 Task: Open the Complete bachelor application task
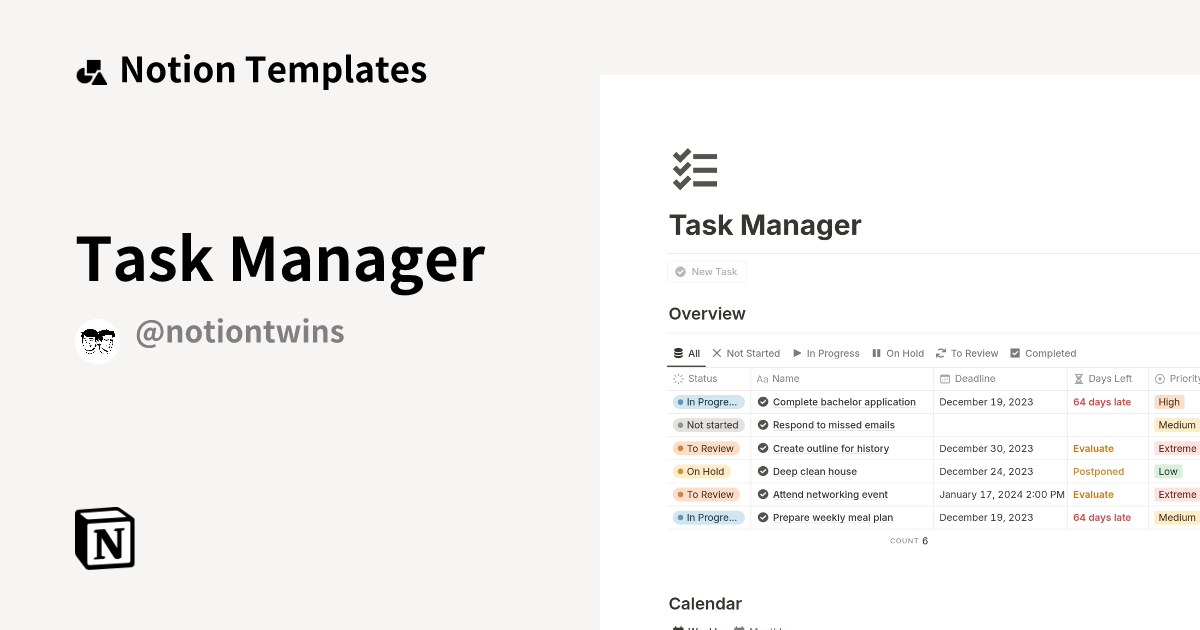[843, 402]
